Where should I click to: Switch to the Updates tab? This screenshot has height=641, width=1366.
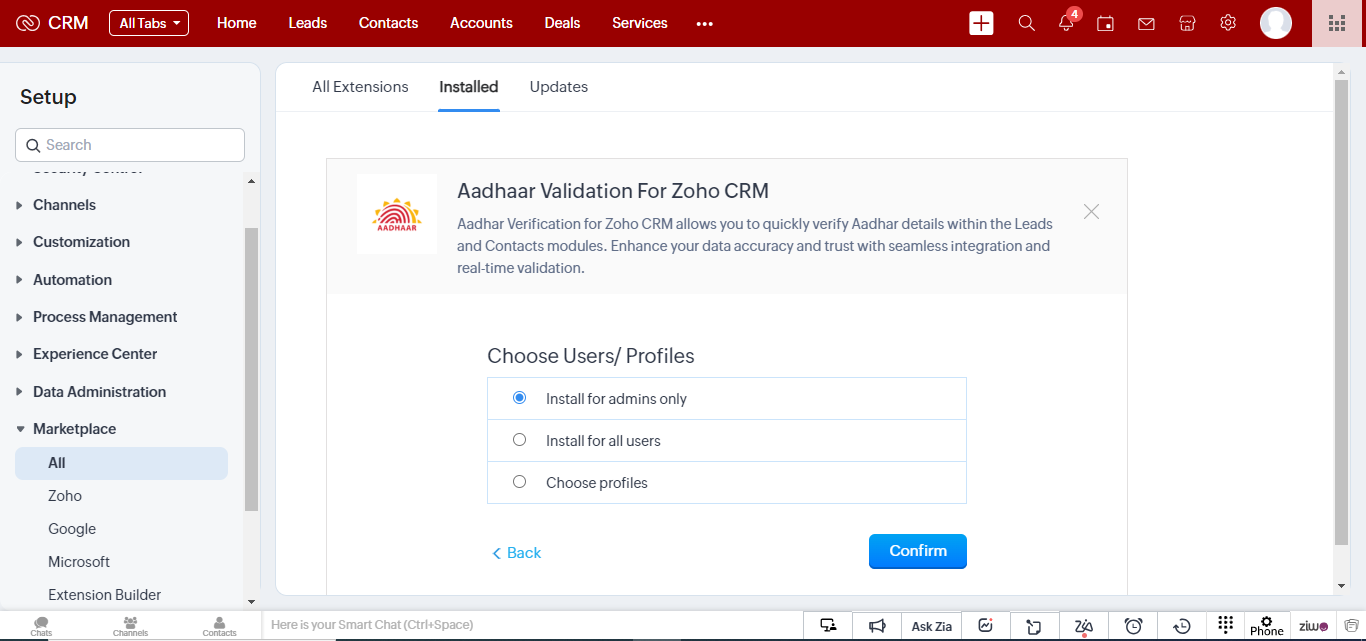tap(559, 87)
